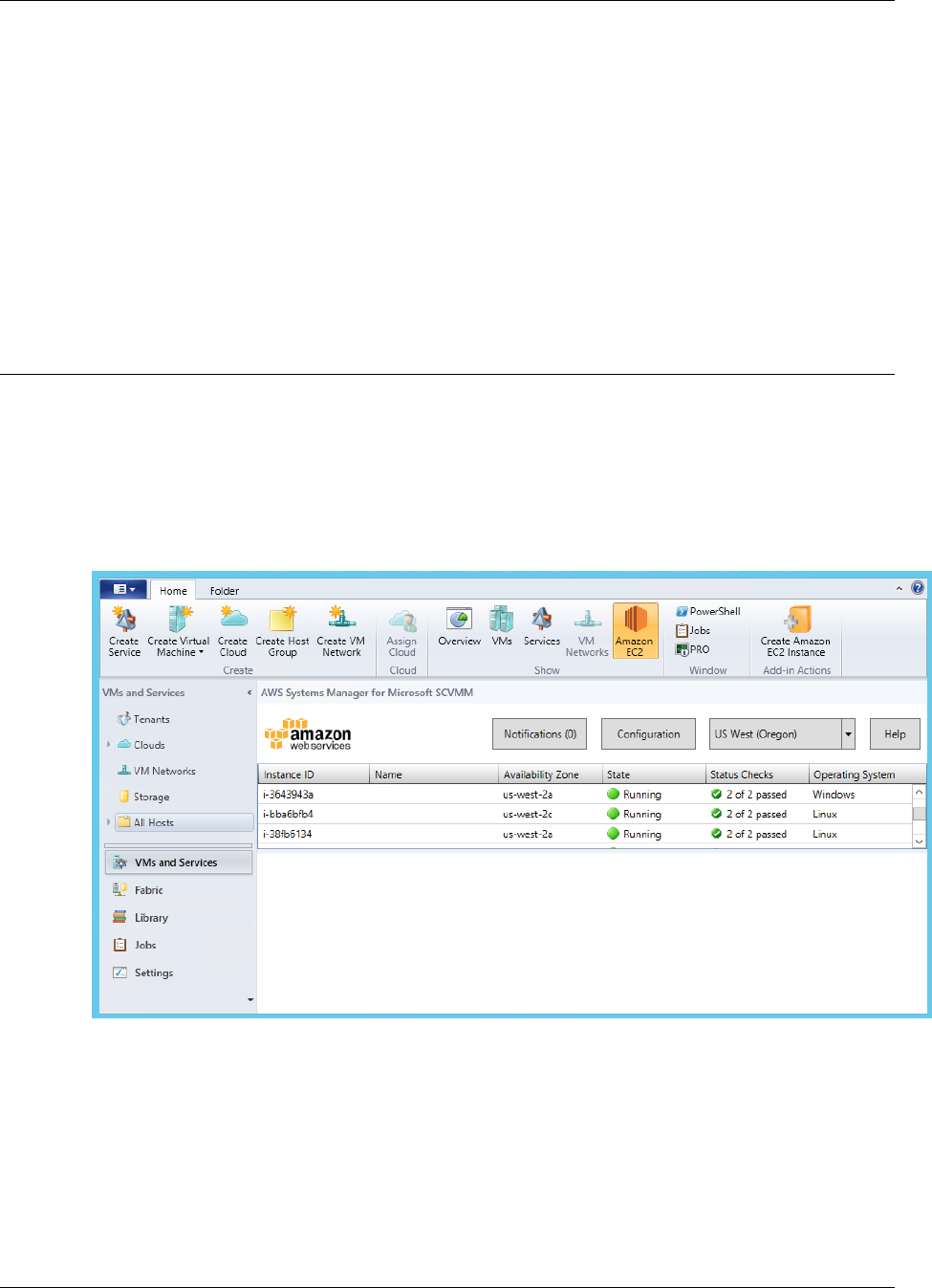Sort by Availability Zone column header
This screenshot has height=1288, width=932.
pos(551,775)
